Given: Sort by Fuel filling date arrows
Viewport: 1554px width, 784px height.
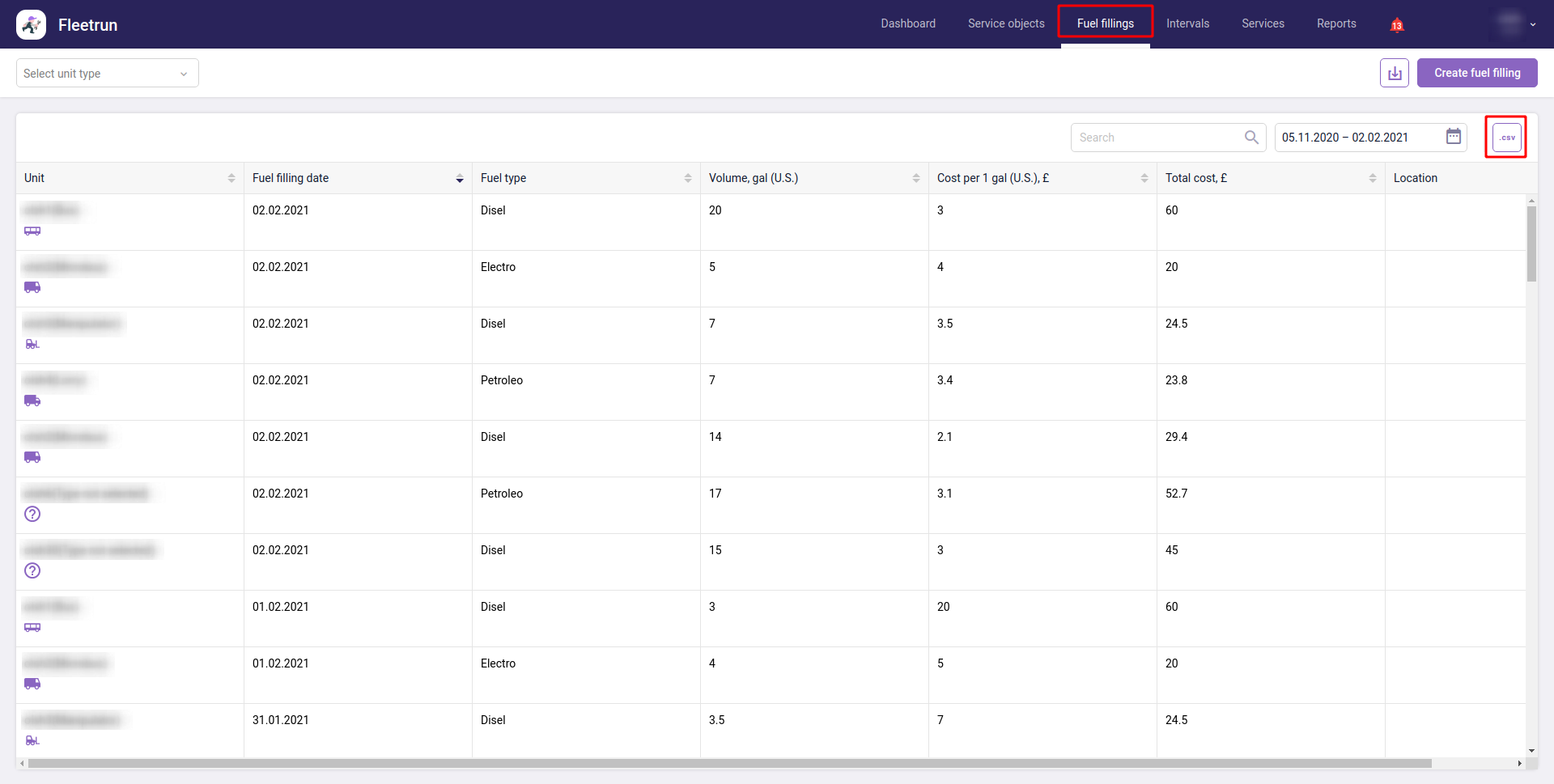Looking at the screenshot, I should click(x=460, y=178).
